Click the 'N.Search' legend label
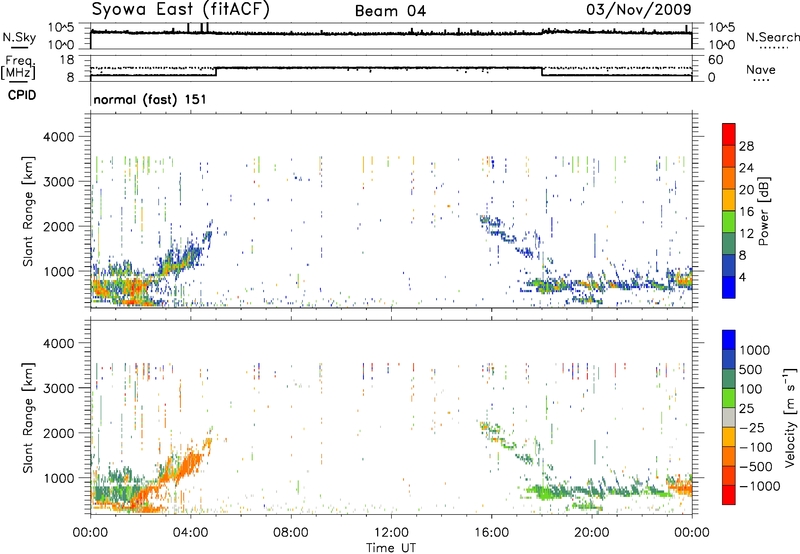This screenshot has width=800, height=554. pos(772,37)
